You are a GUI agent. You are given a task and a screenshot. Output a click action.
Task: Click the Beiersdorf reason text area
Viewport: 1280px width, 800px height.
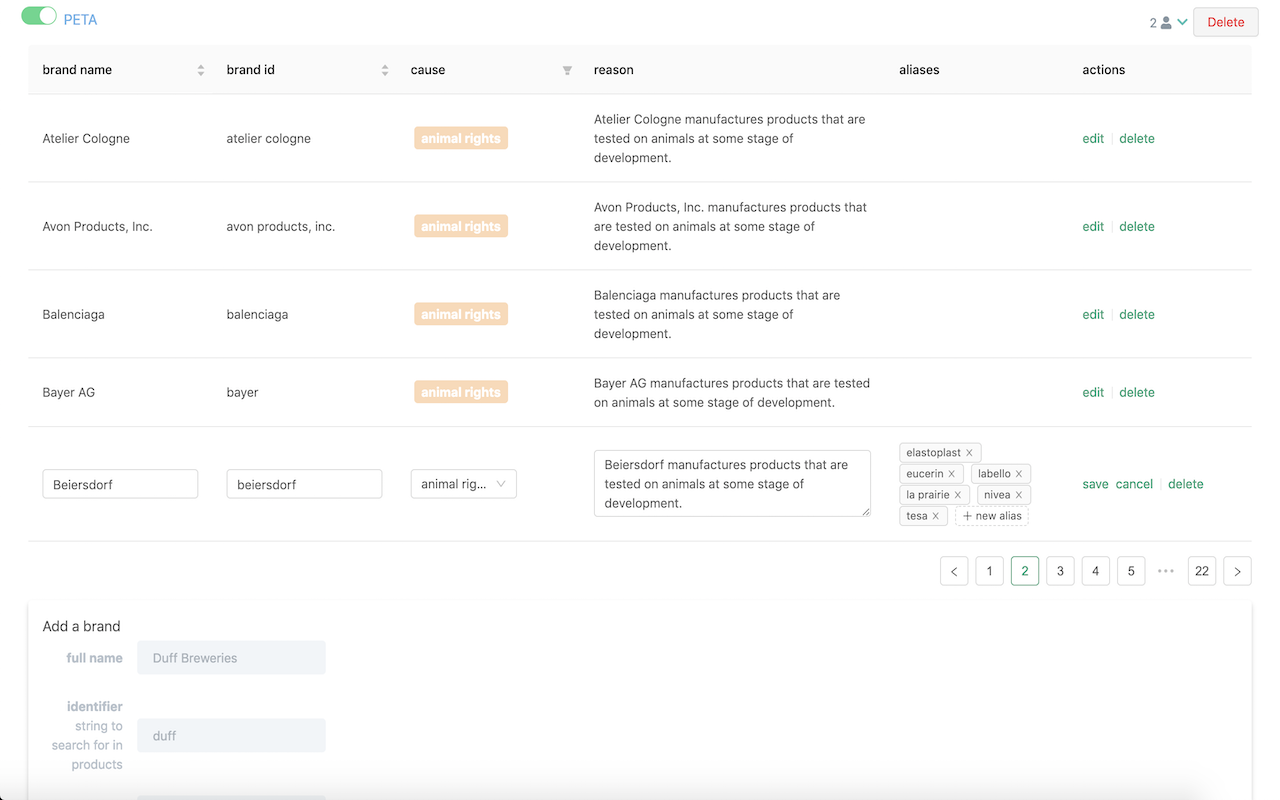tap(732, 484)
